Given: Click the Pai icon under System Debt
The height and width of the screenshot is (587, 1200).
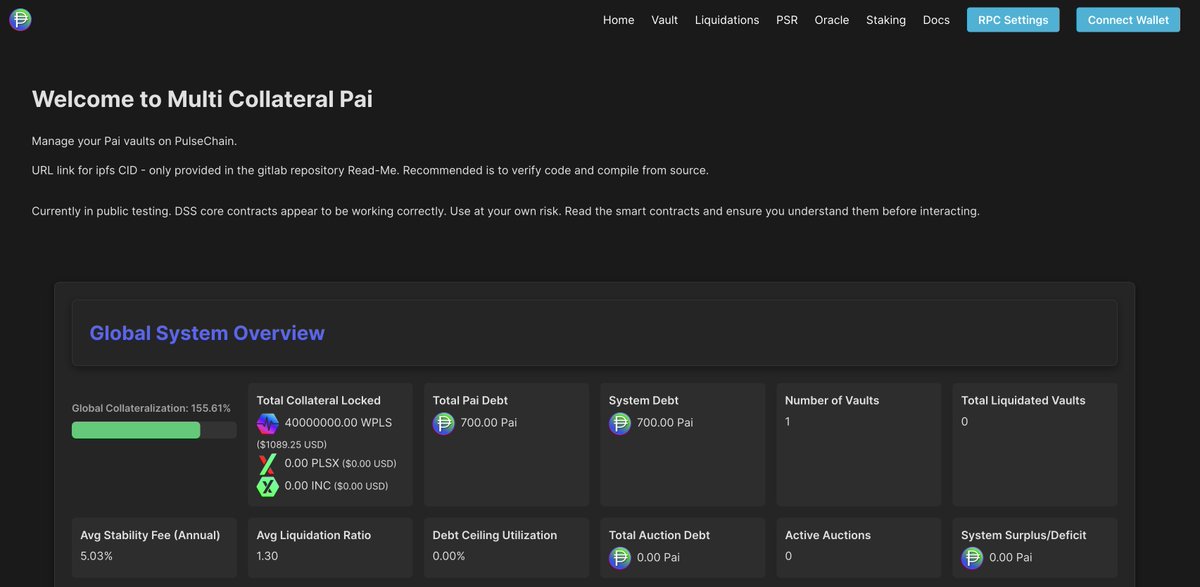Looking at the screenshot, I should click(x=620, y=423).
